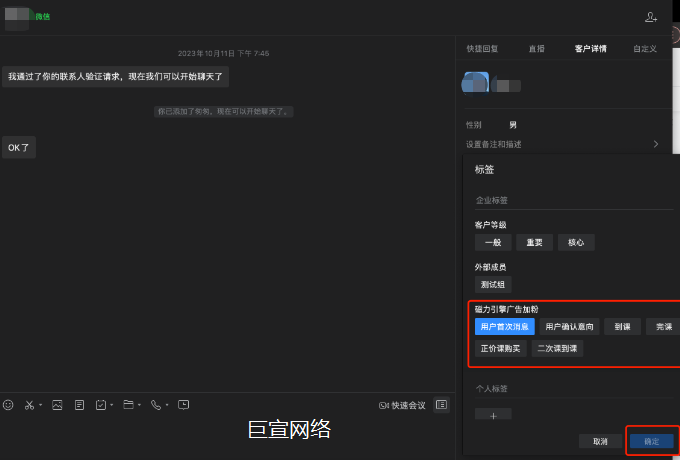Open screenshot options dropdown arrow

click(x=40, y=405)
